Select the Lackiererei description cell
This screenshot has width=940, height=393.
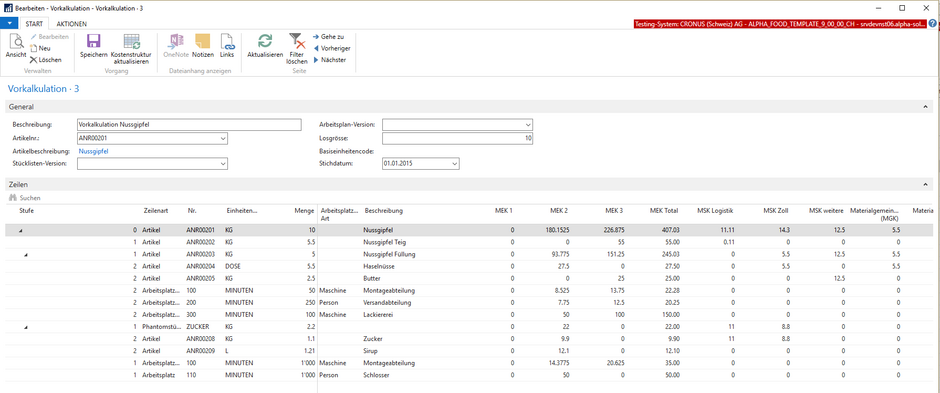[x=378, y=315]
